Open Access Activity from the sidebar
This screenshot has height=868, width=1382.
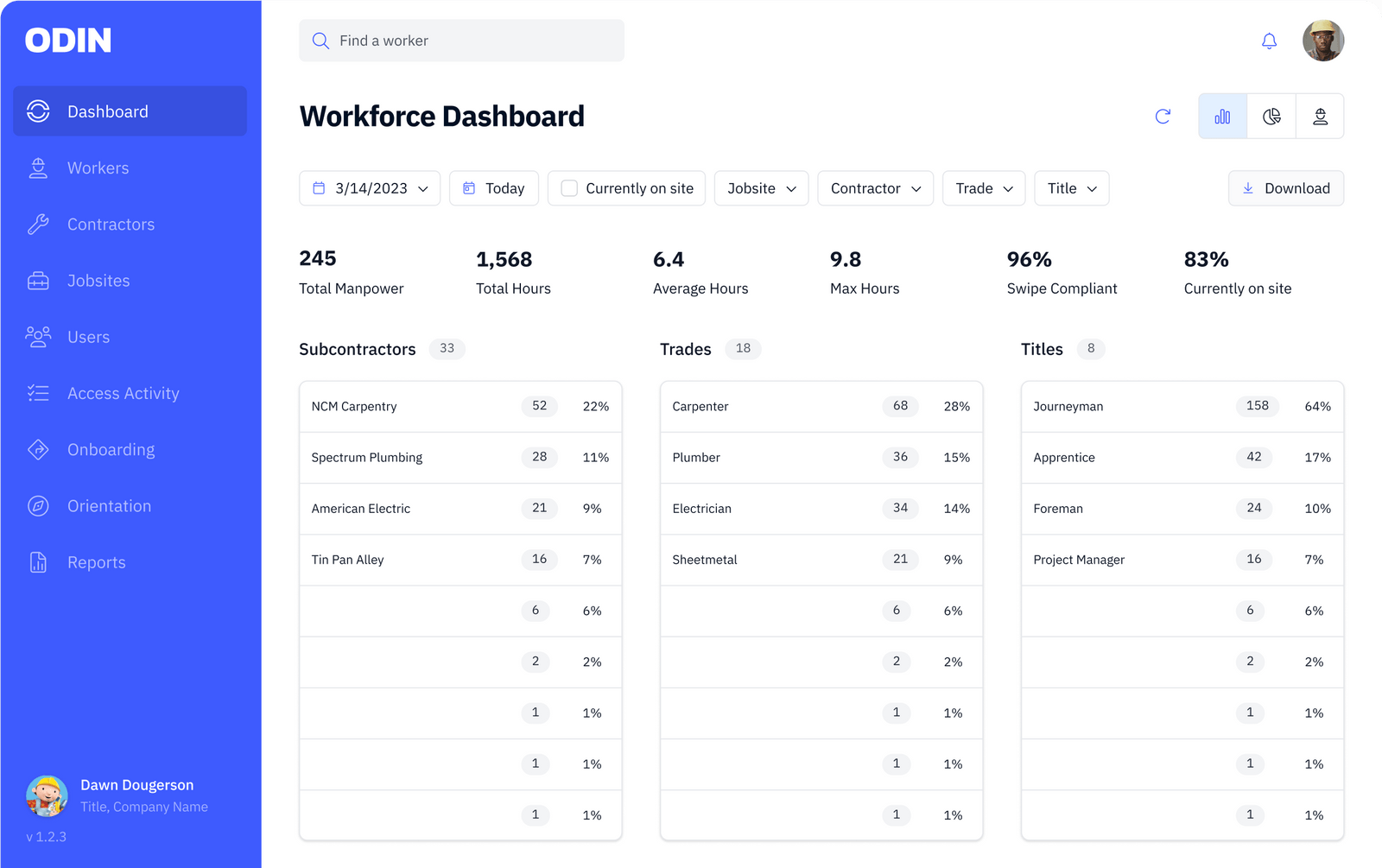123,393
